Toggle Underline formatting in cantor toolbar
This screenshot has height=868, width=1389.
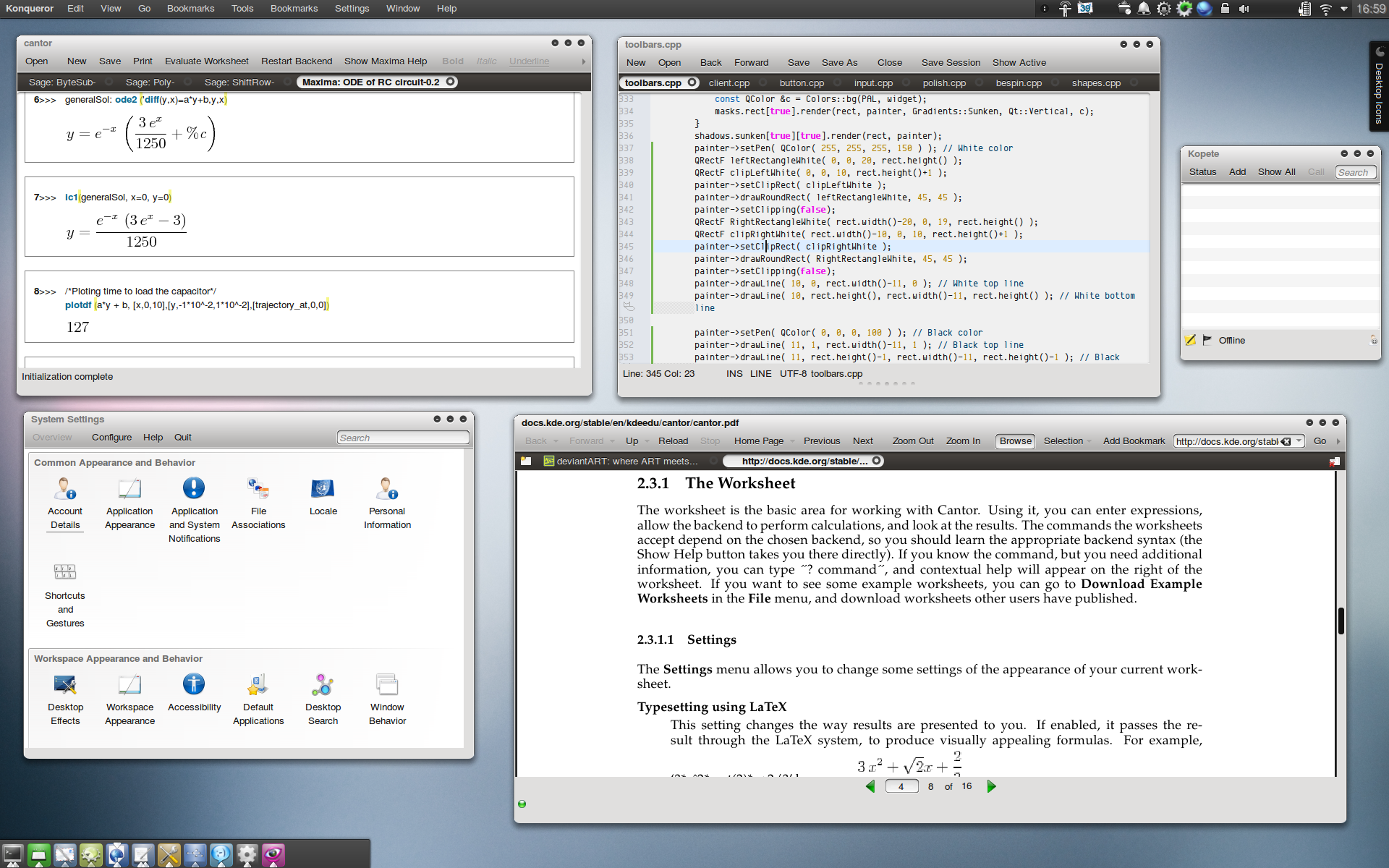pyautogui.click(x=529, y=61)
